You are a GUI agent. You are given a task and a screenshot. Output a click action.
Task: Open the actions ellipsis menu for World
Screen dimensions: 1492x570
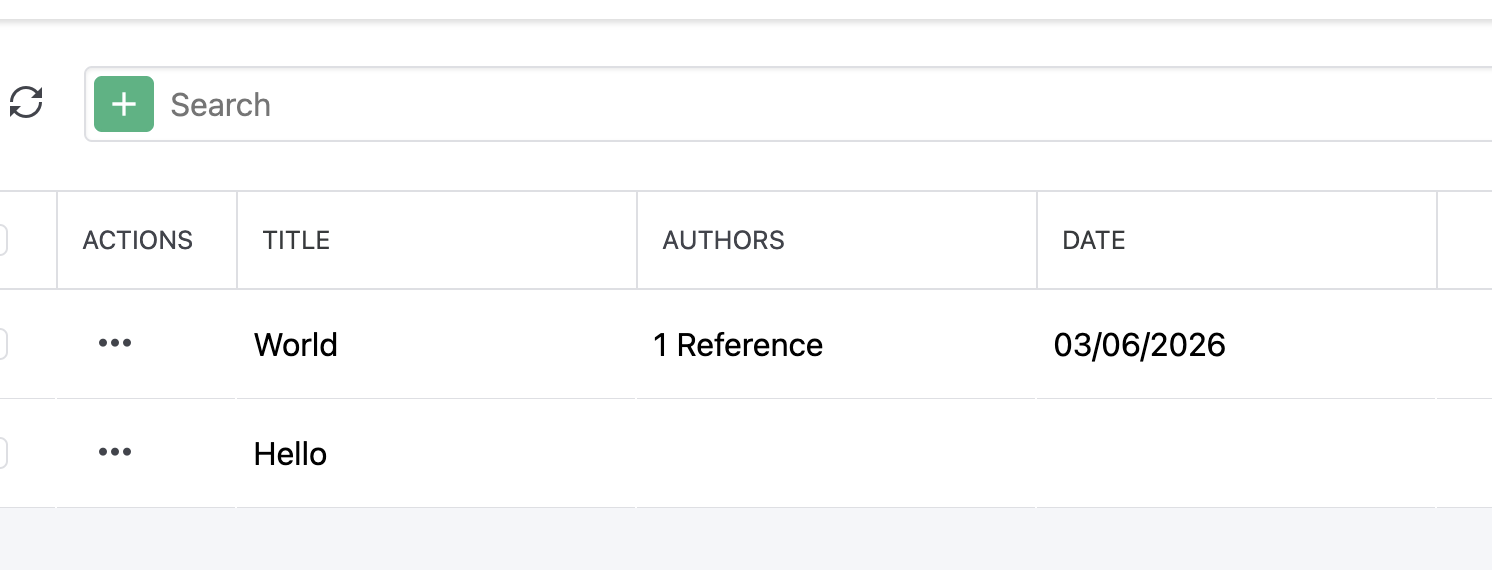(115, 344)
